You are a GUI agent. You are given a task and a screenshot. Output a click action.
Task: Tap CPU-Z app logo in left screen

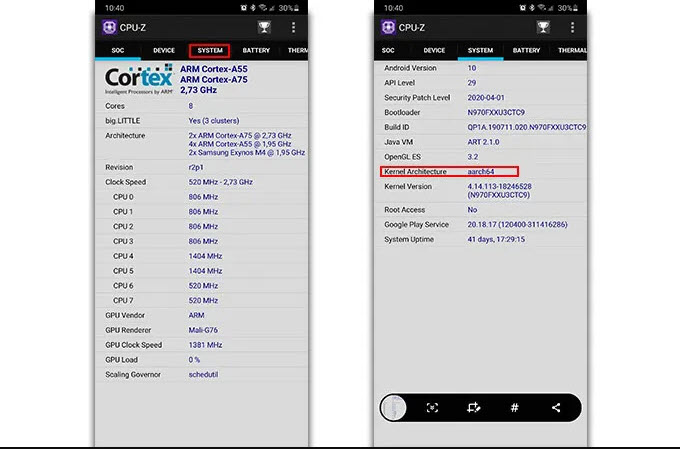click(109, 27)
